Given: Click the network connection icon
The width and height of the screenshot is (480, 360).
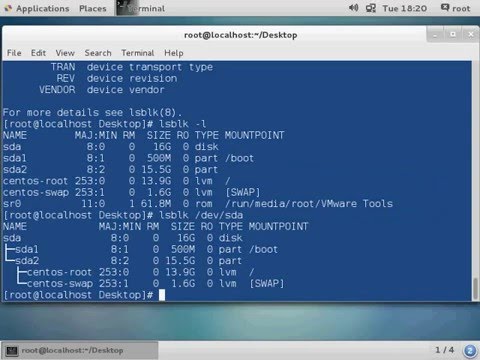Looking at the screenshot, I should tap(370, 8).
